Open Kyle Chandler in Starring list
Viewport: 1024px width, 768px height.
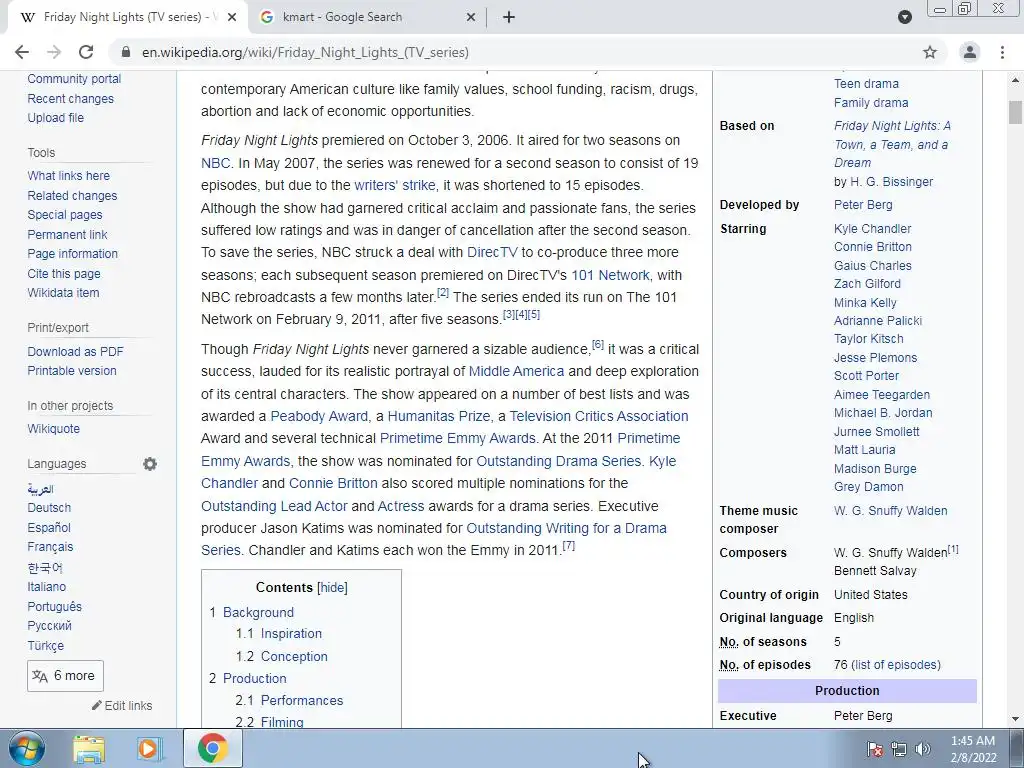[x=872, y=229]
